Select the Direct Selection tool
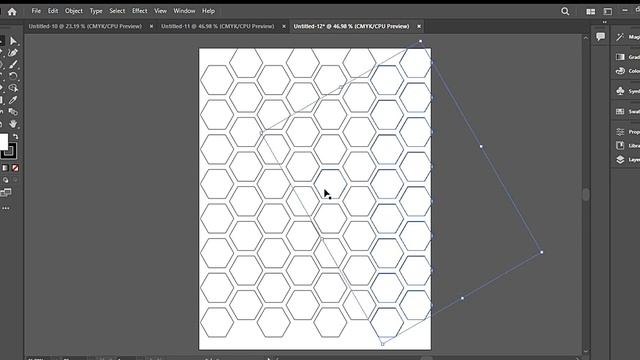The image size is (640, 360). coord(13,41)
